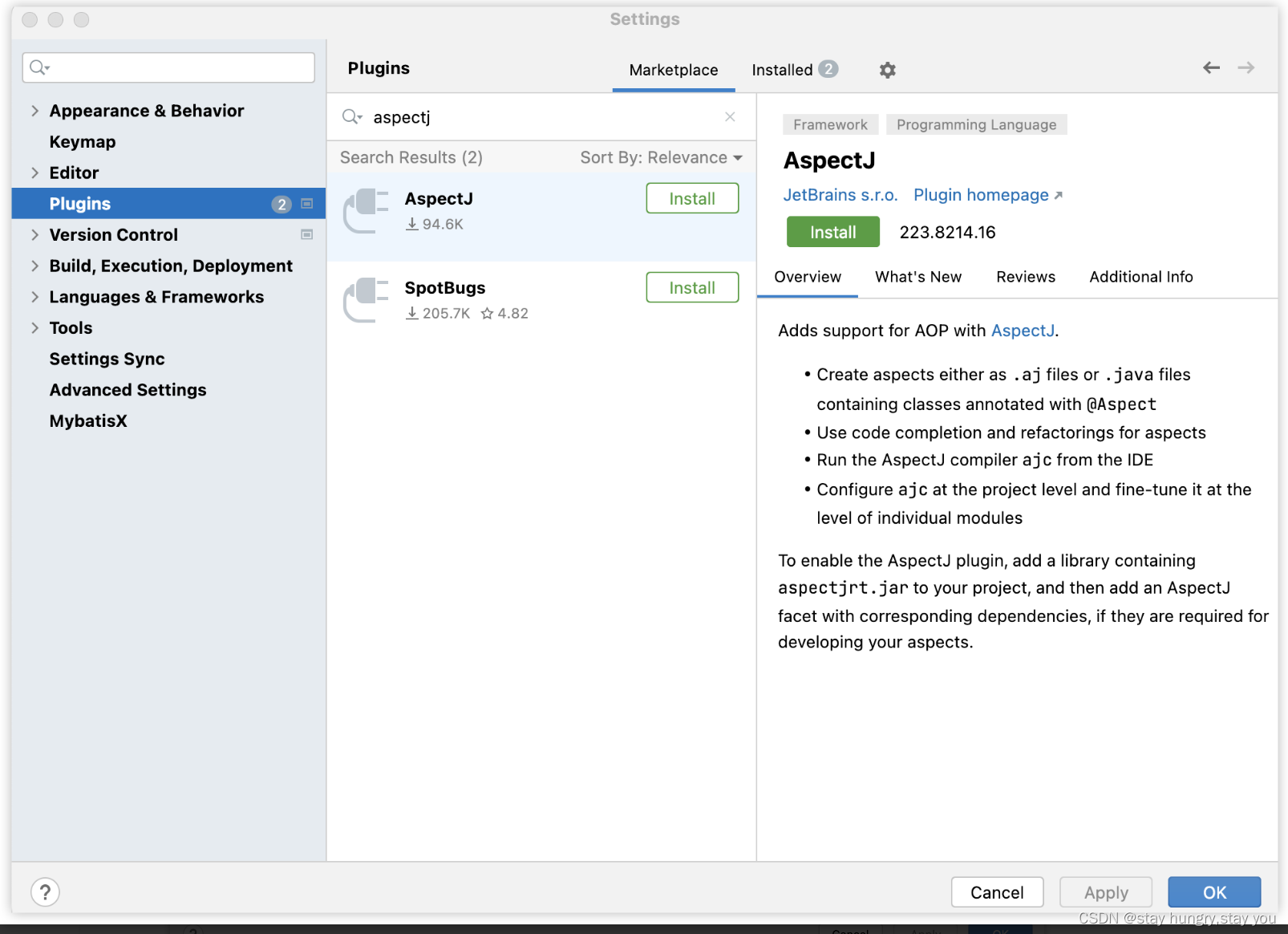Clear the aspectj search text
Viewport: 1288px width, 934px height.
coord(730,117)
